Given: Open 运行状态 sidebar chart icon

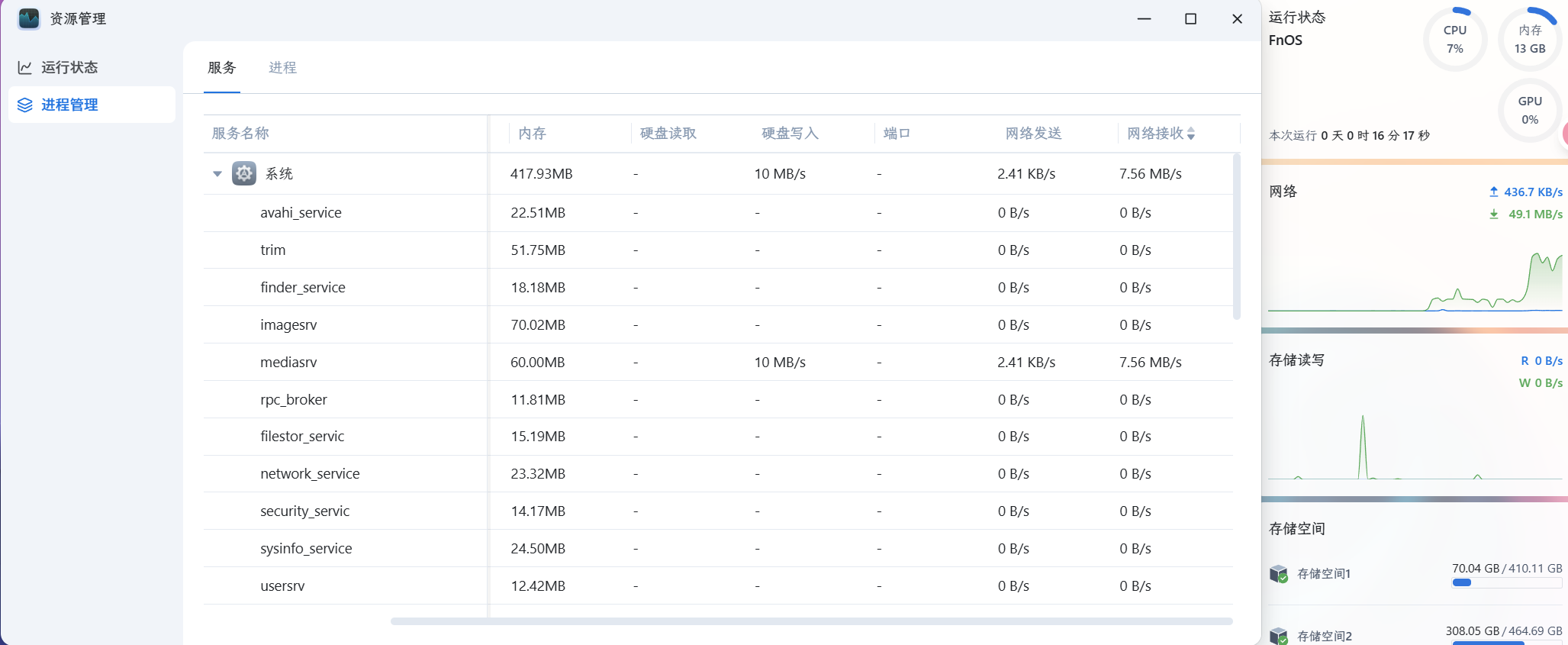Looking at the screenshot, I should tap(25, 68).
